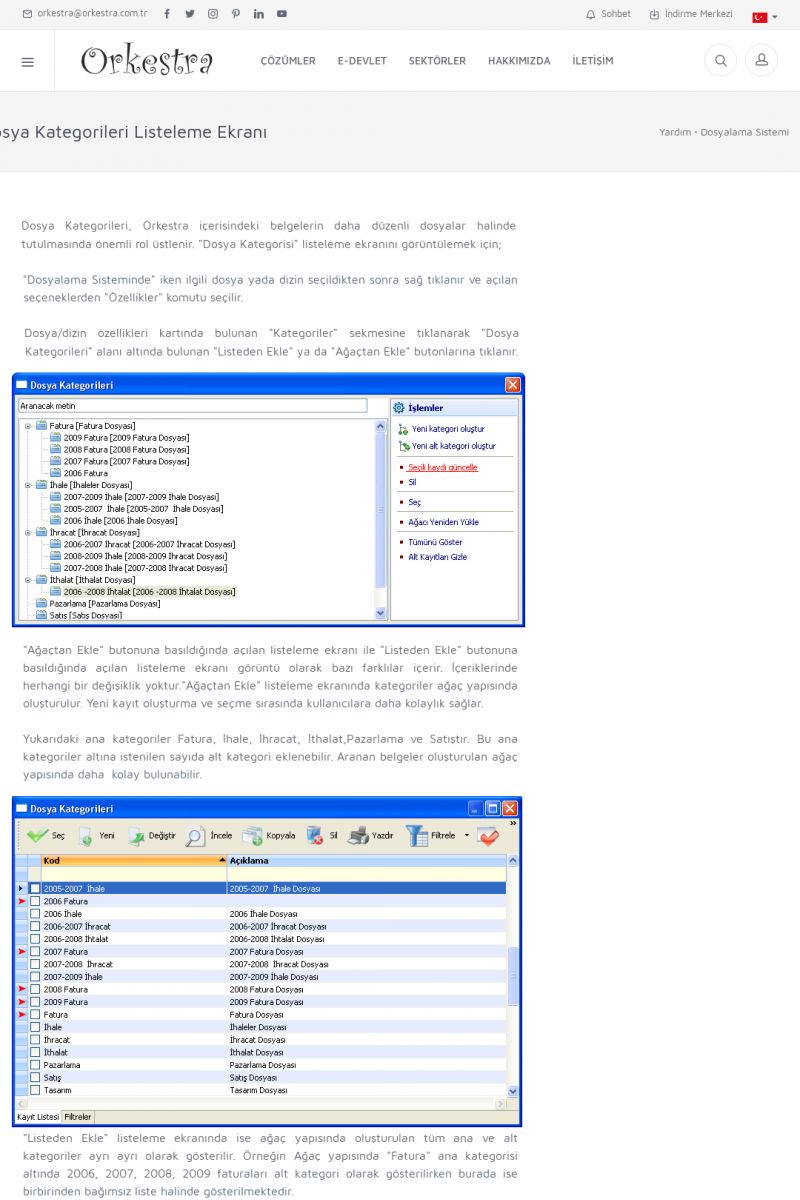Screen dimensions: 800x1200
Task: Open the YouTube icon link
Action: coord(282,14)
